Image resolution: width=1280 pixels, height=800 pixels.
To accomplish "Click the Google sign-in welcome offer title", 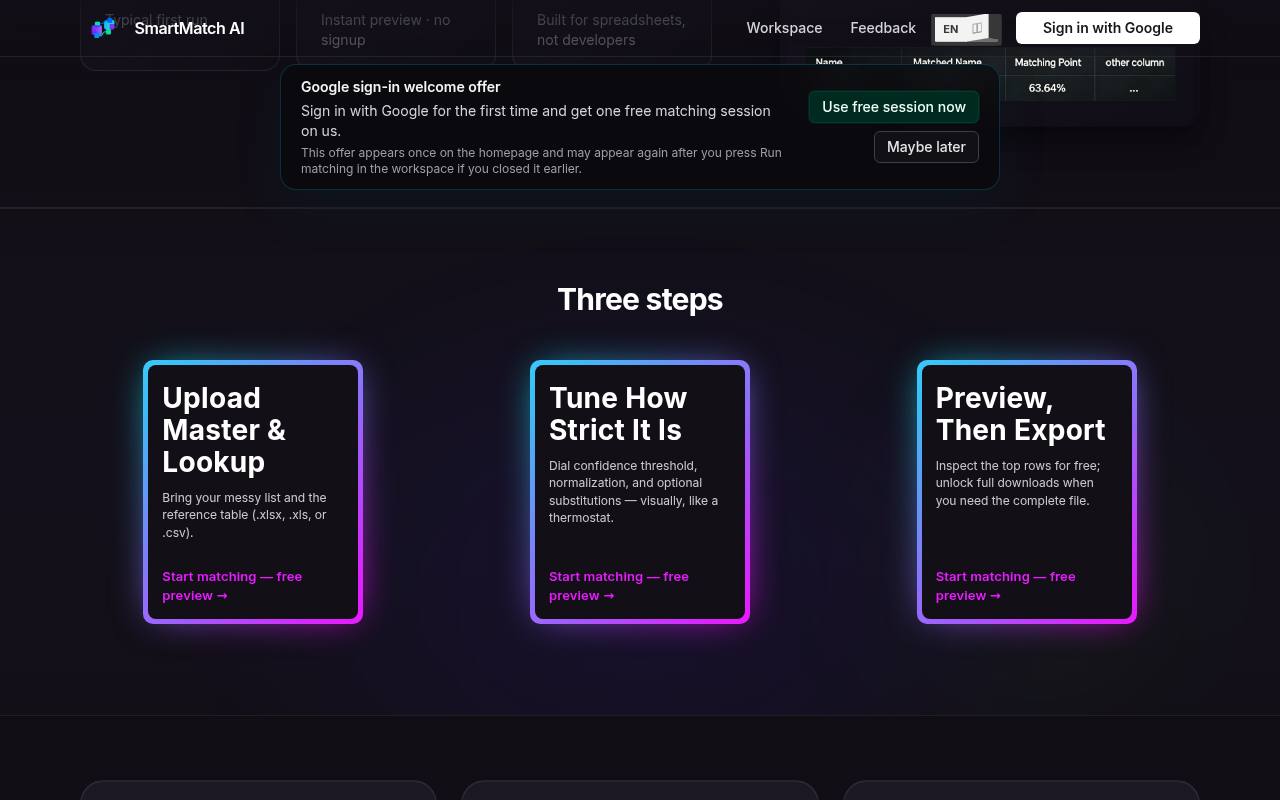I will click(401, 87).
